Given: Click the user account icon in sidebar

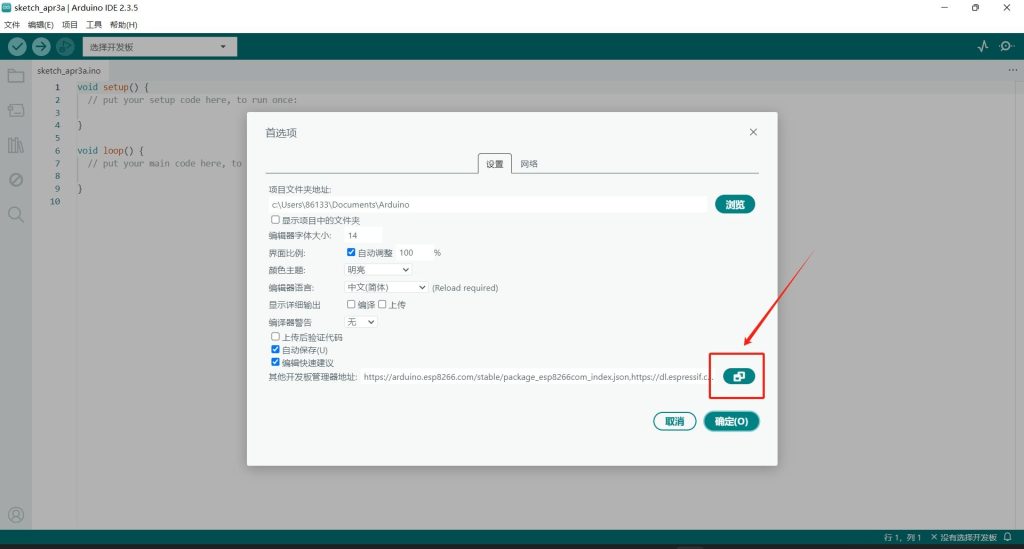Looking at the screenshot, I should click(x=16, y=515).
